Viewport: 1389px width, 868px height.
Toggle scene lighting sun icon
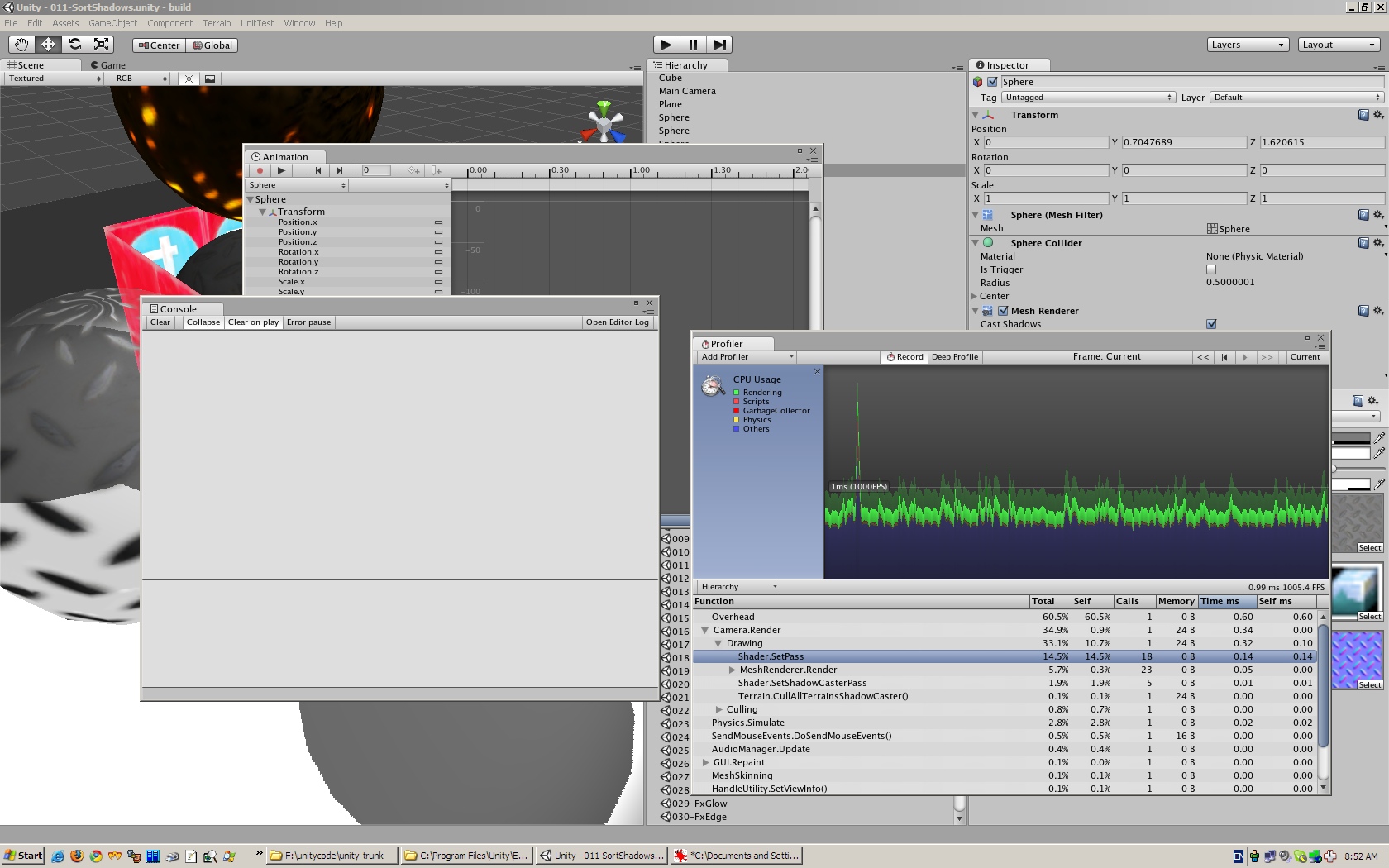pos(189,79)
